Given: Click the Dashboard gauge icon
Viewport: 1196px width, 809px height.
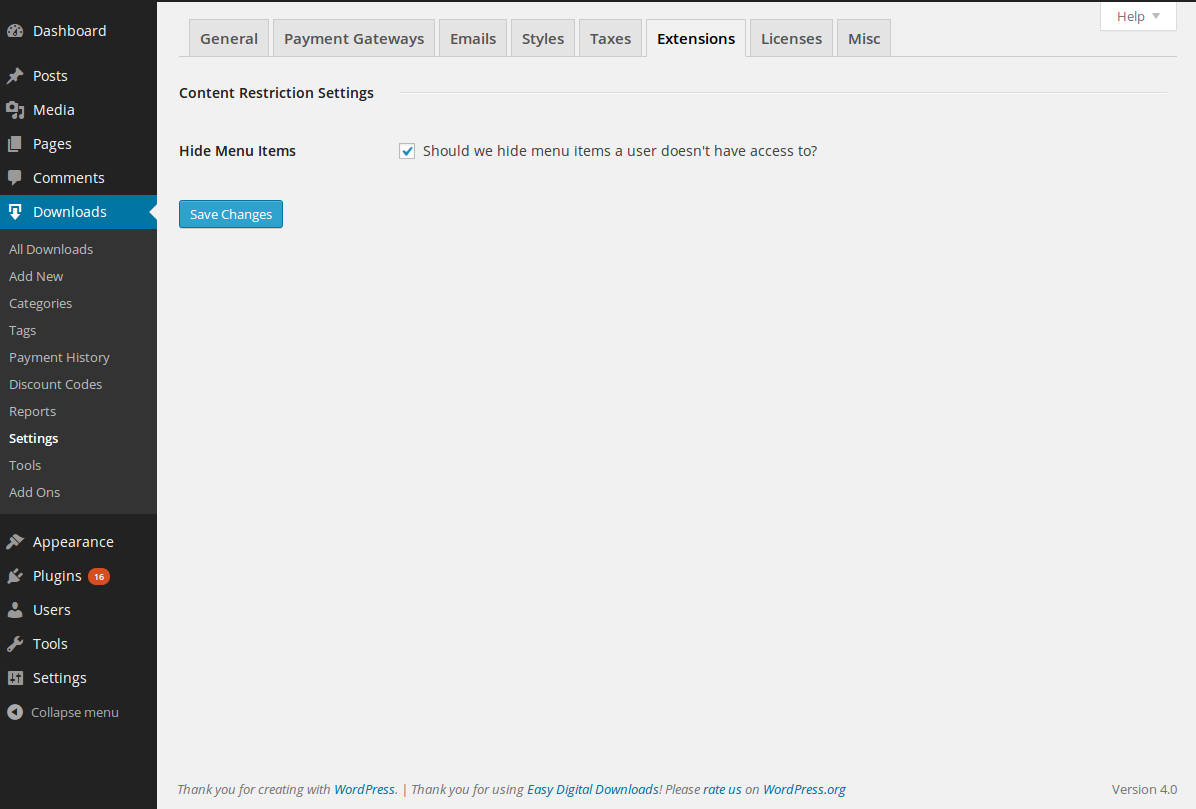Looking at the screenshot, I should (x=15, y=31).
